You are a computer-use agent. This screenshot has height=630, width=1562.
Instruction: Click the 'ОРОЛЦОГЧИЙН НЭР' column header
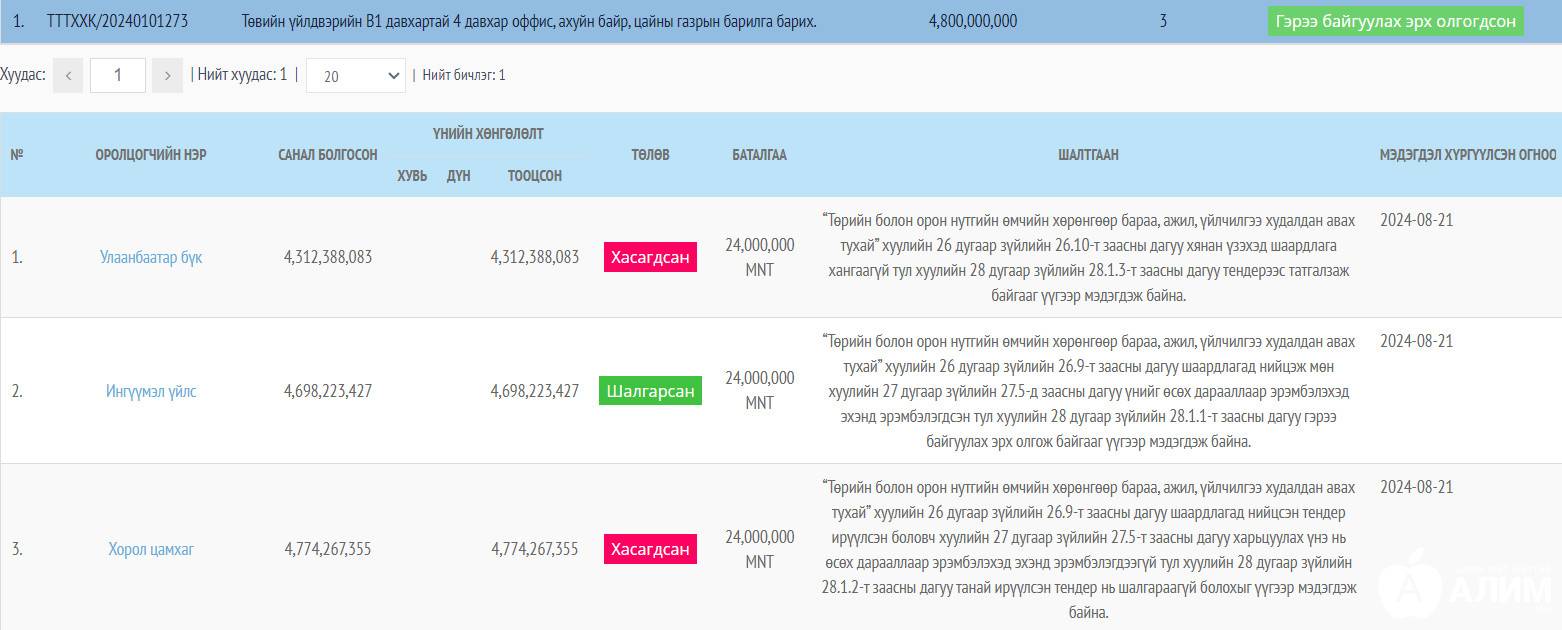(151, 155)
